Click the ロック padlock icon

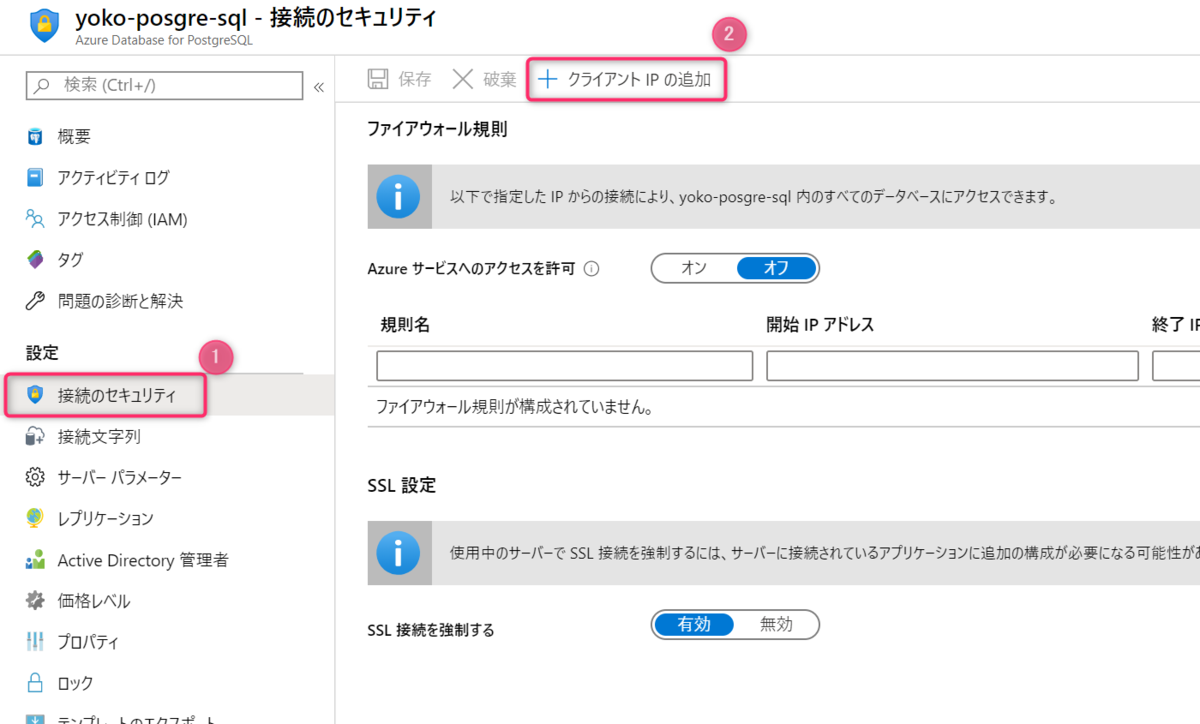click(x=35, y=683)
